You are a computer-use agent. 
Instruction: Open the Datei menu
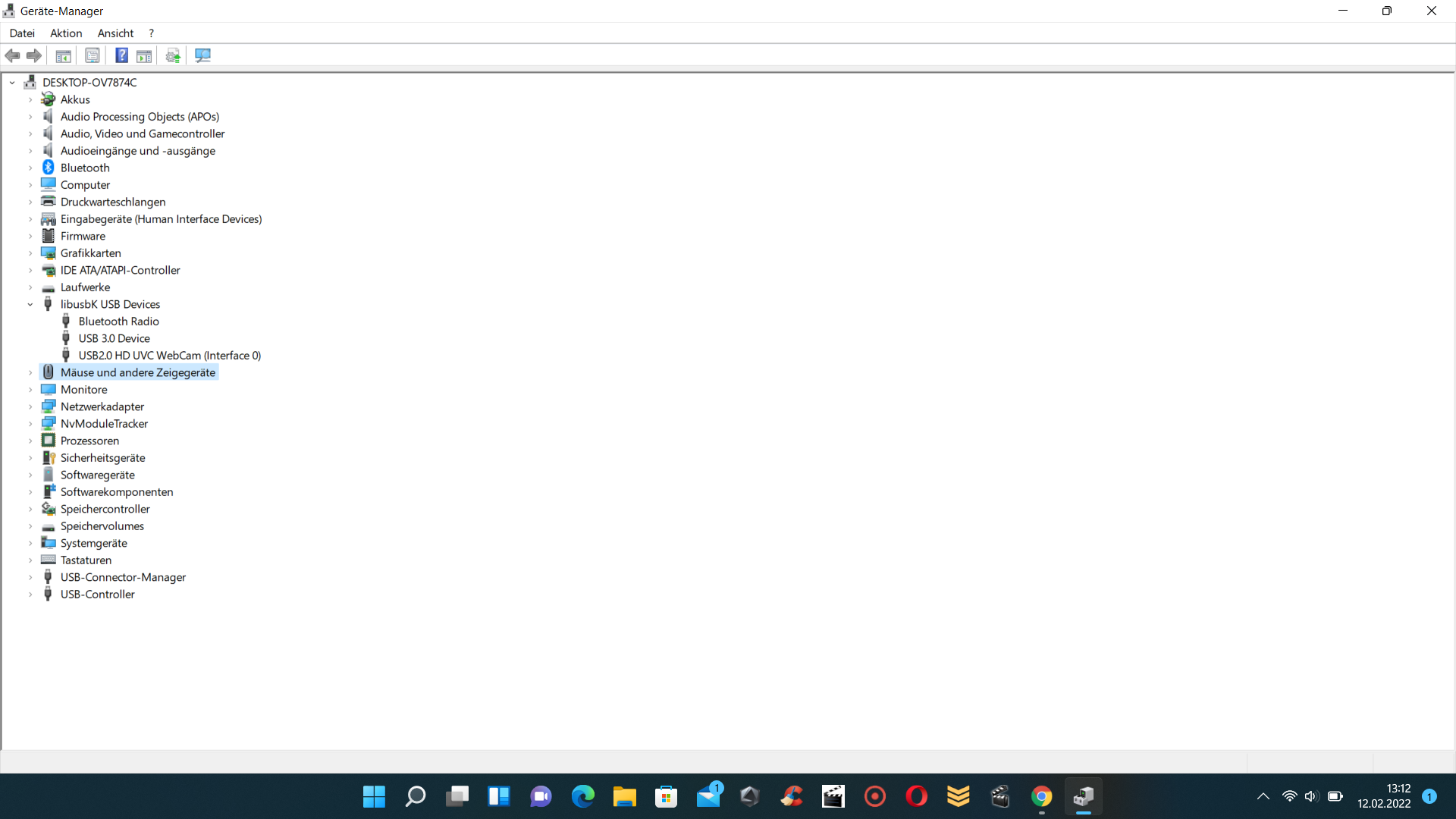pos(22,33)
